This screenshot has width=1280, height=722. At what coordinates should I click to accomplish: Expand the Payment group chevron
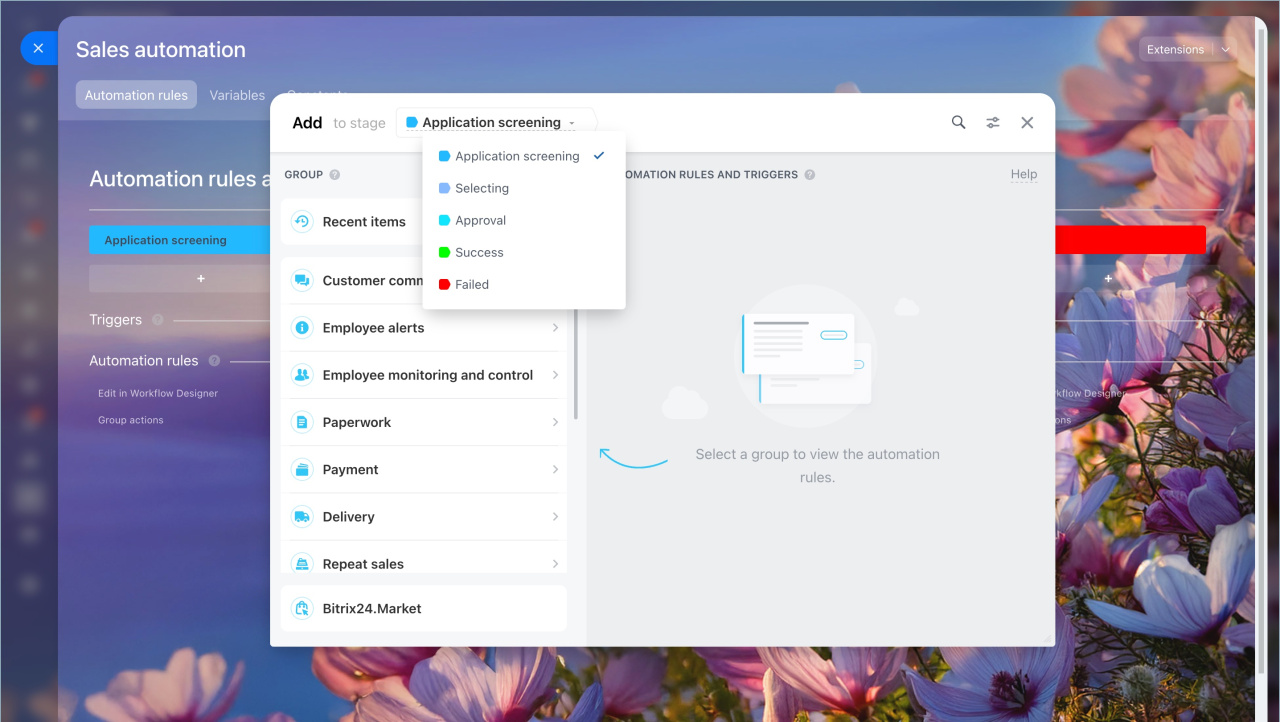(x=555, y=469)
